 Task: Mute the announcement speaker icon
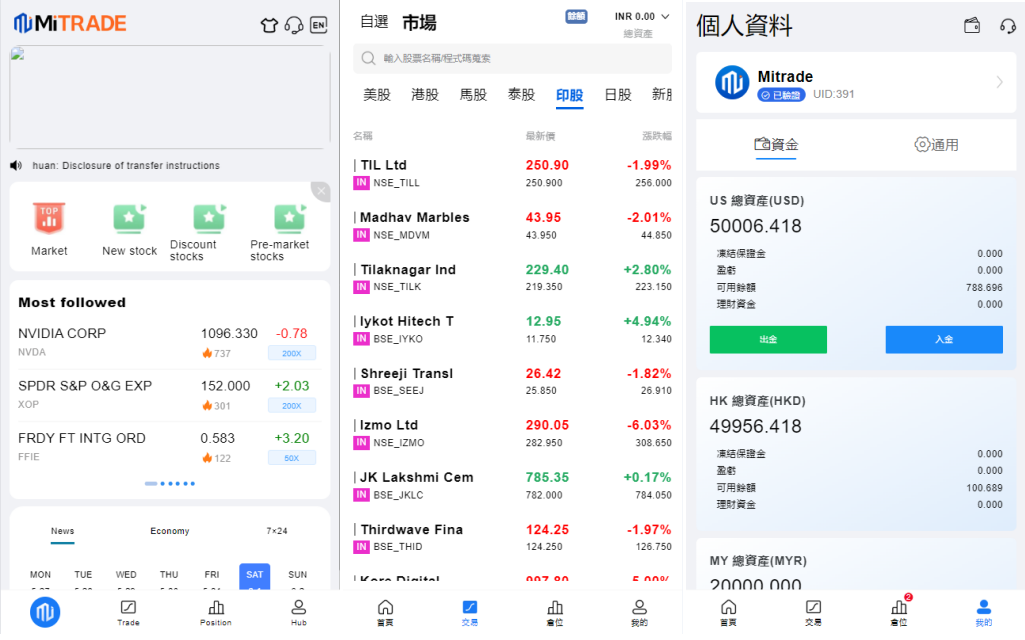(16, 165)
